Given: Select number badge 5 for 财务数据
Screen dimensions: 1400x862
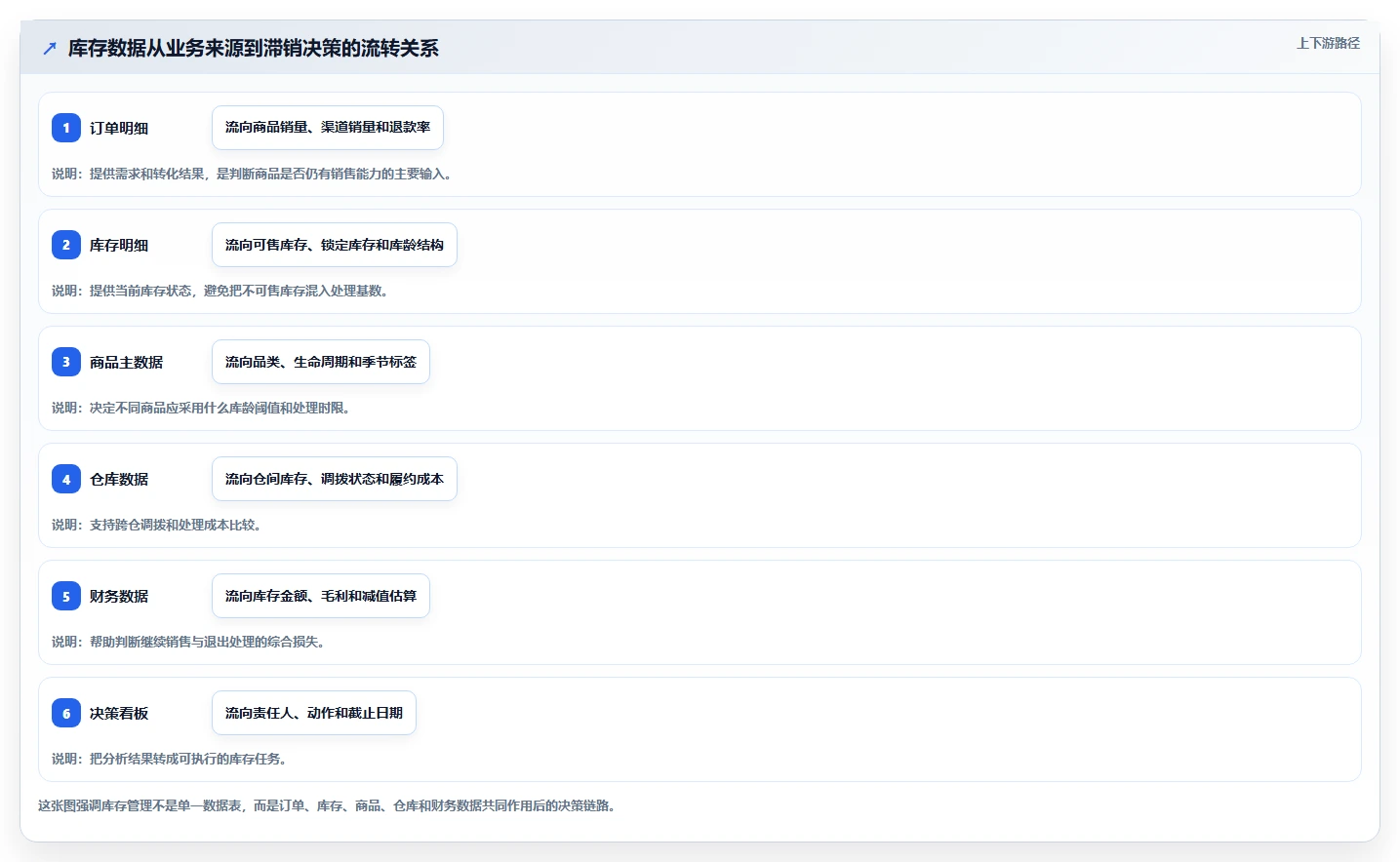Looking at the screenshot, I should 66,596.
